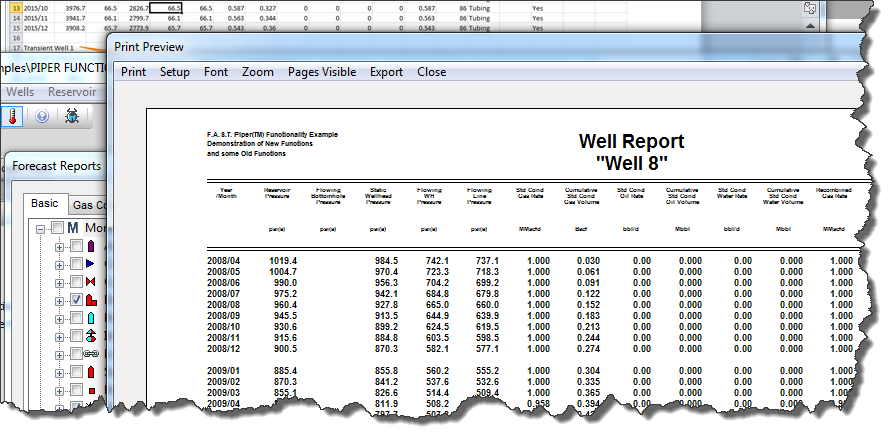
Task: Click the thermometer icon in toolbar
Action: click(x=14, y=116)
